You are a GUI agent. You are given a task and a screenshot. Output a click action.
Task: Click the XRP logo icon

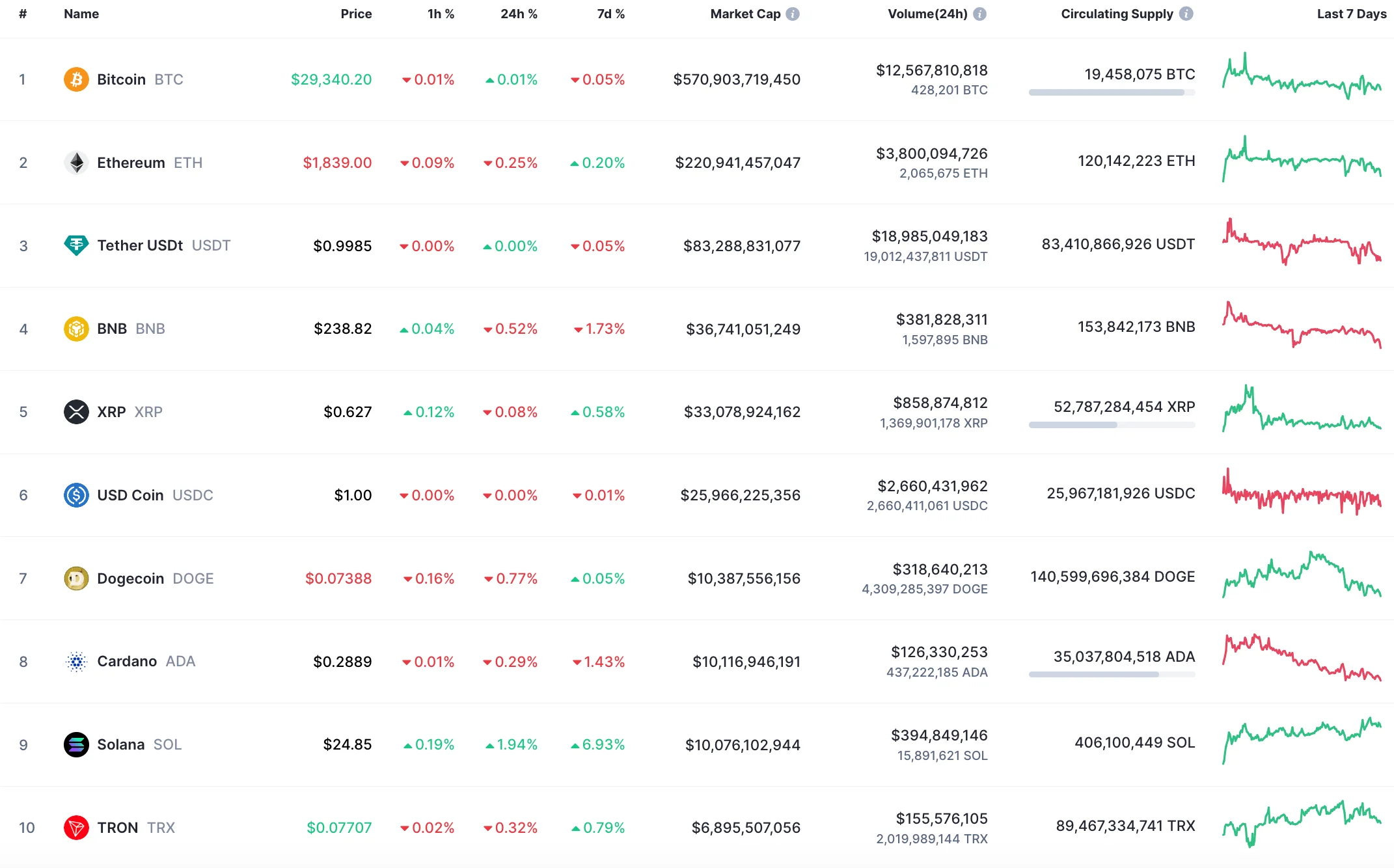pos(76,411)
